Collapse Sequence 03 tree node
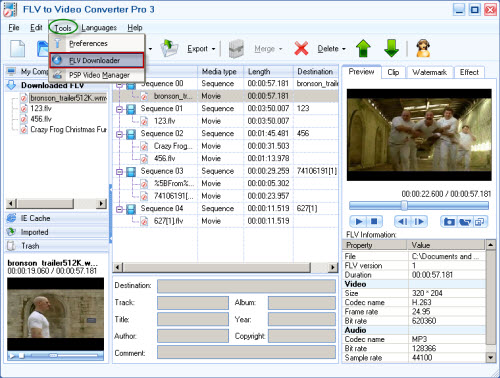Screen dimensions: 500x378 [119, 172]
